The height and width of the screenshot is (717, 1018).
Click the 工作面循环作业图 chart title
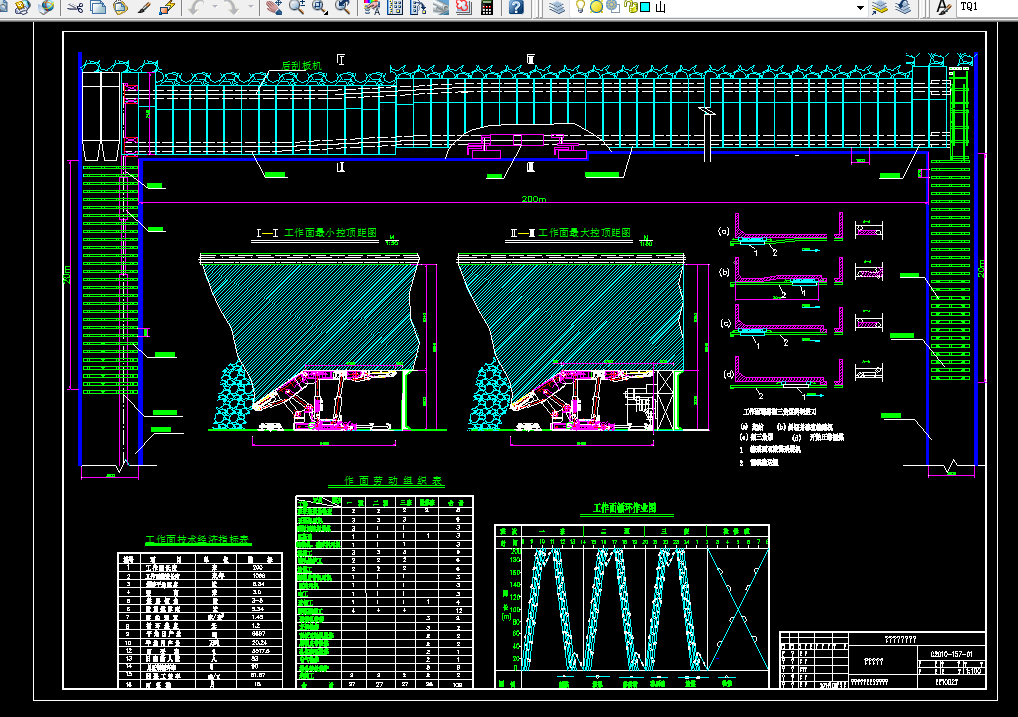pos(625,508)
